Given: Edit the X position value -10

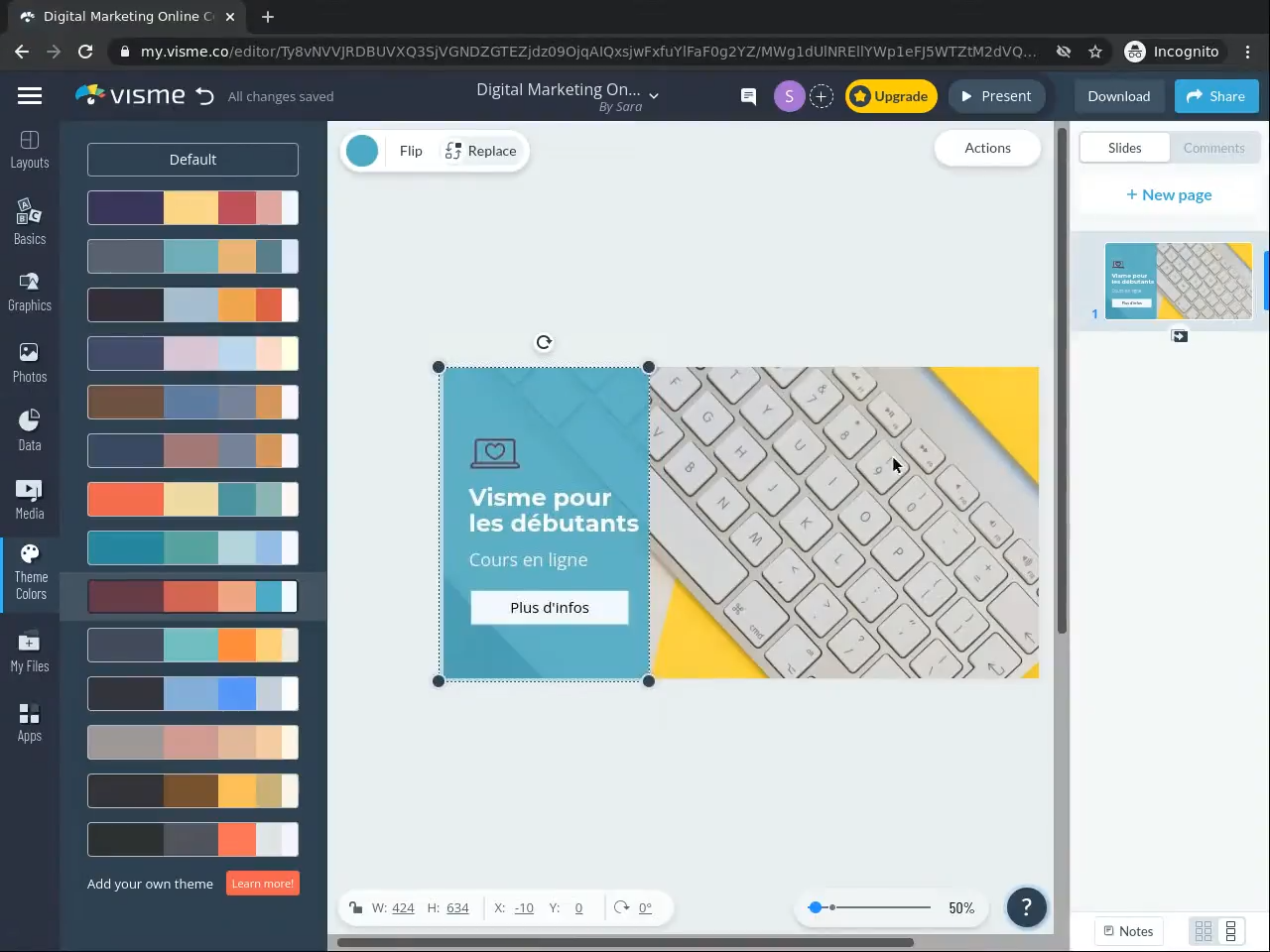Looking at the screenshot, I should point(524,907).
